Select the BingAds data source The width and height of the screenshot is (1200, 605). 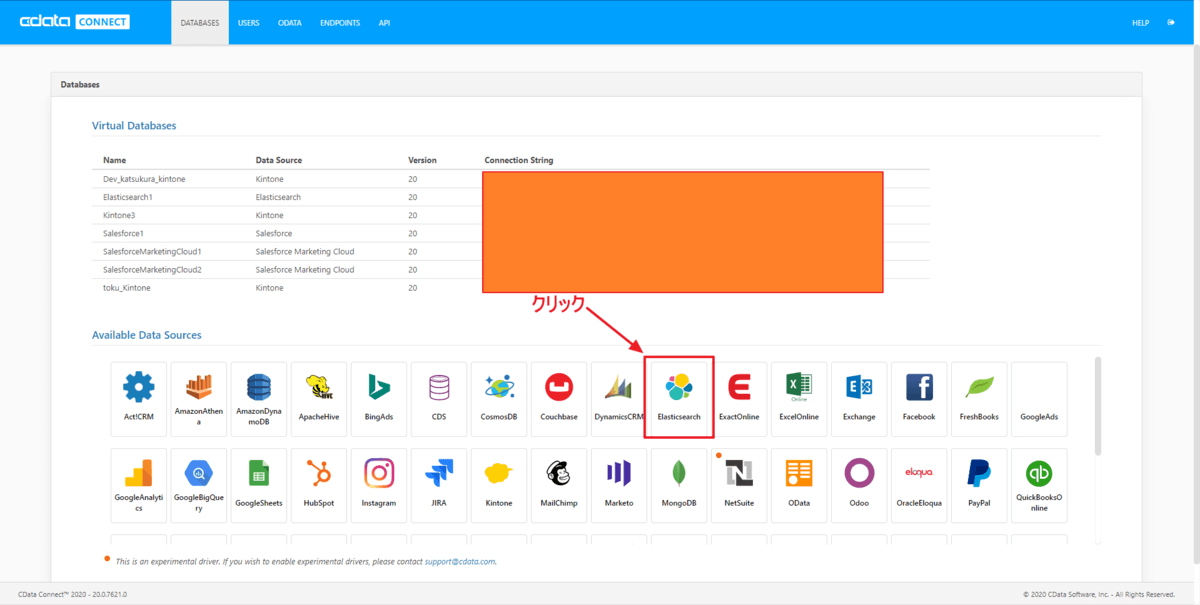(x=379, y=399)
